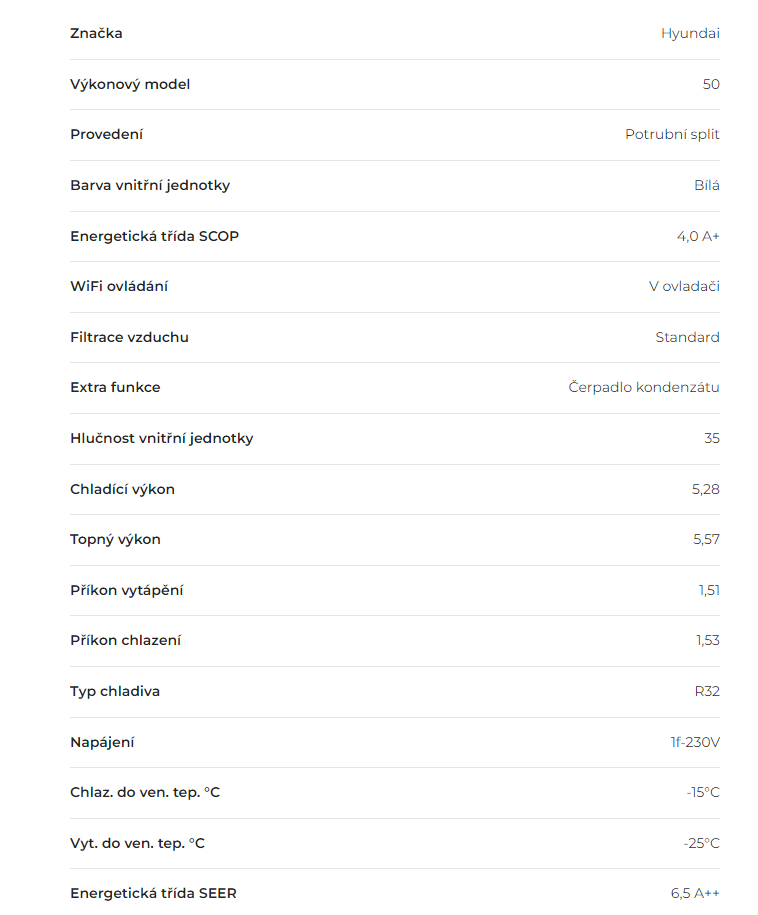Select the 6,5 A++ SEER value
This screenshot has width=758, height=915.
click(x=695, y=893)
